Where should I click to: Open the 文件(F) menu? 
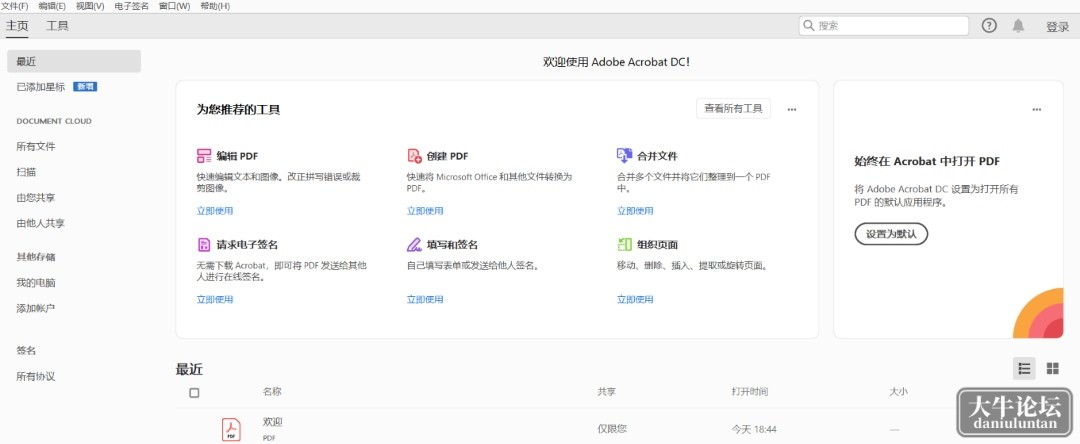(14, 6)
